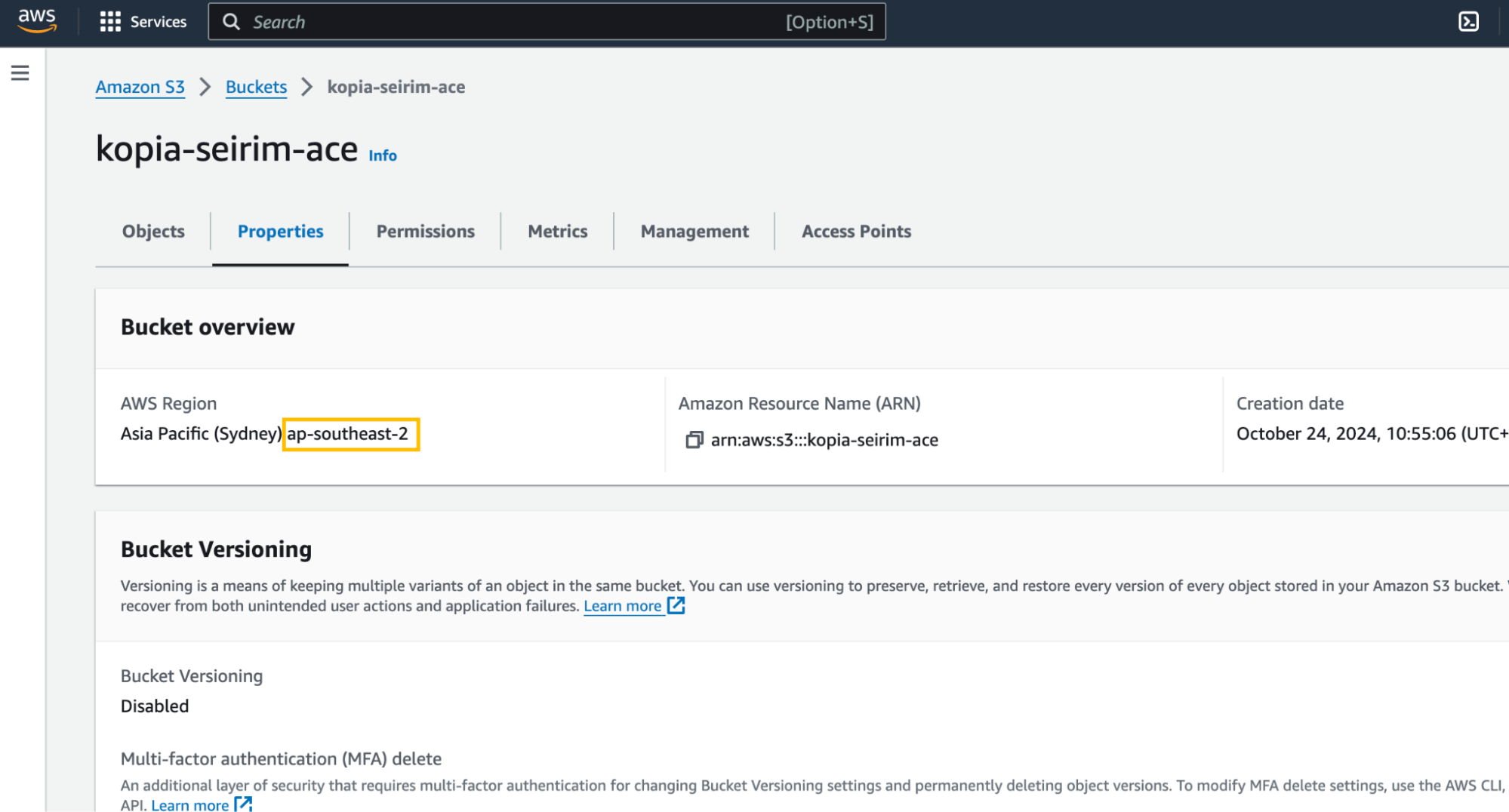
Task: Click the October 24, 2024 creation date
Action: [x=1372, y=434]
